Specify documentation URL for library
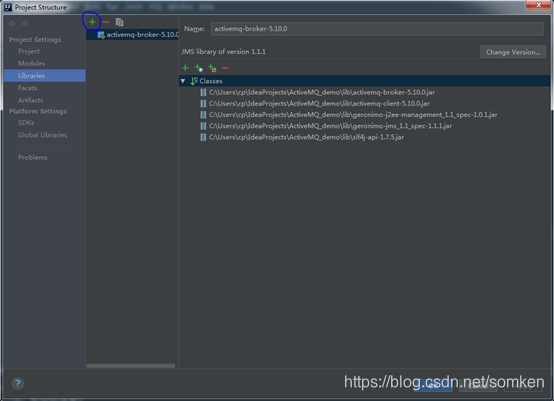 point(199,68)
